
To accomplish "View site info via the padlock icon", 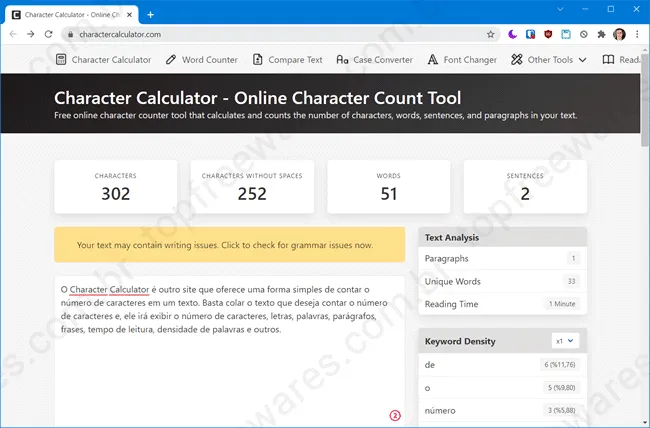I will 70,34.
